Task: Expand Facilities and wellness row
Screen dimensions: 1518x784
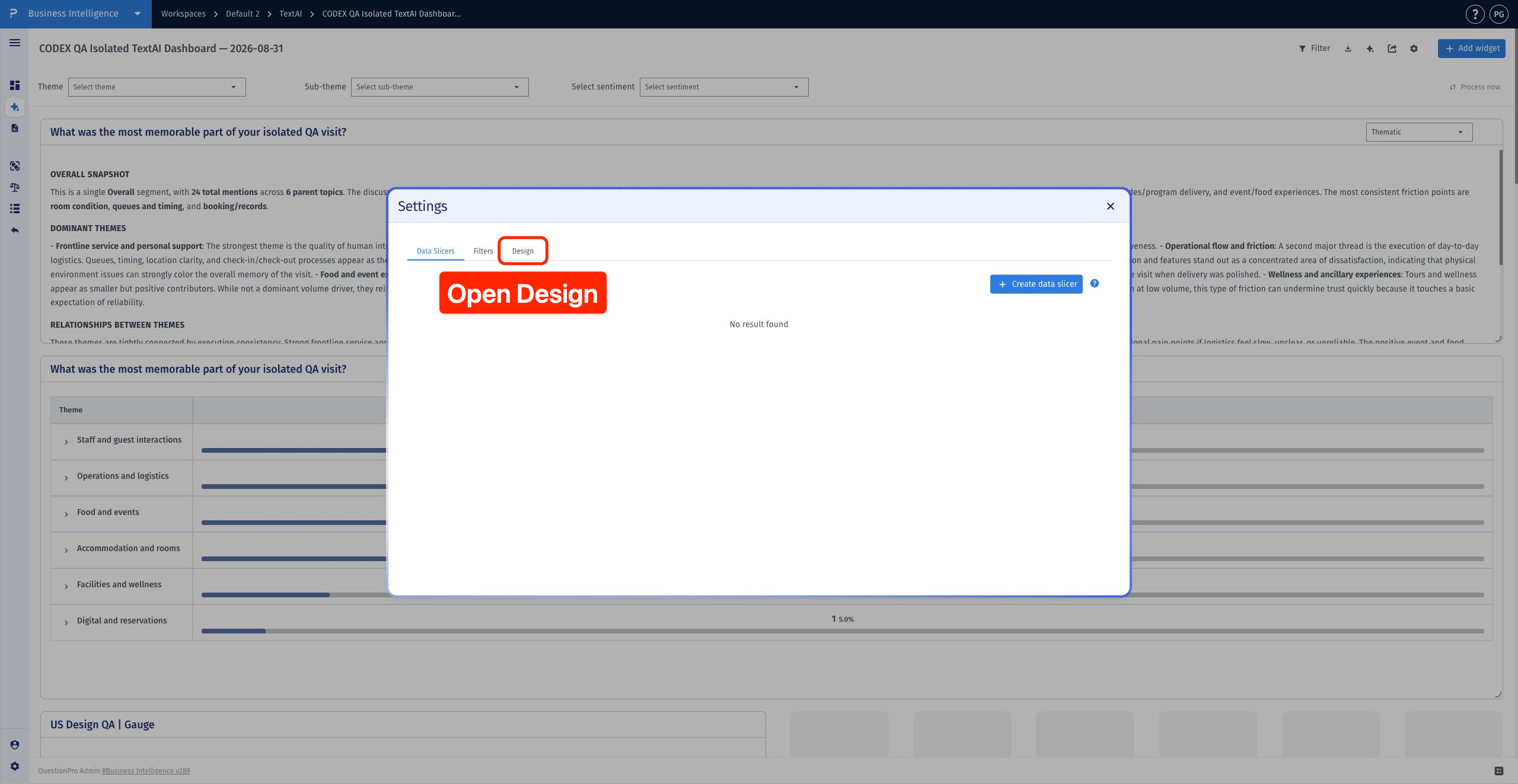Action: click(66, 586)
